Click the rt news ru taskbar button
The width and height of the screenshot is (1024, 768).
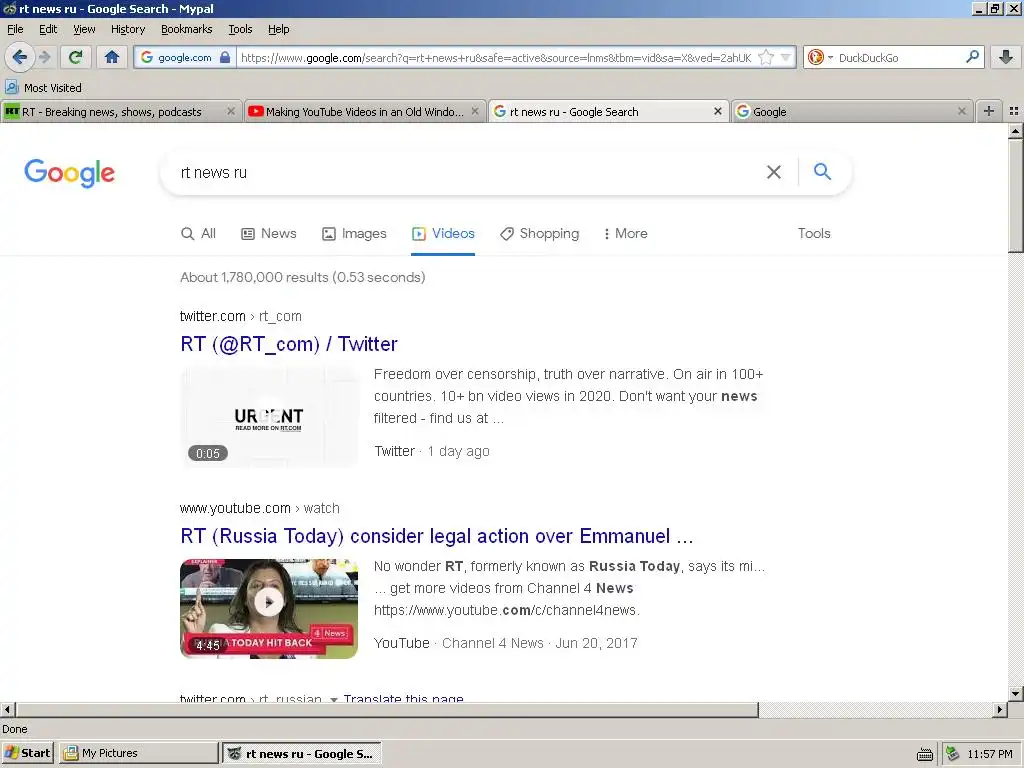[x=302, y=754]
